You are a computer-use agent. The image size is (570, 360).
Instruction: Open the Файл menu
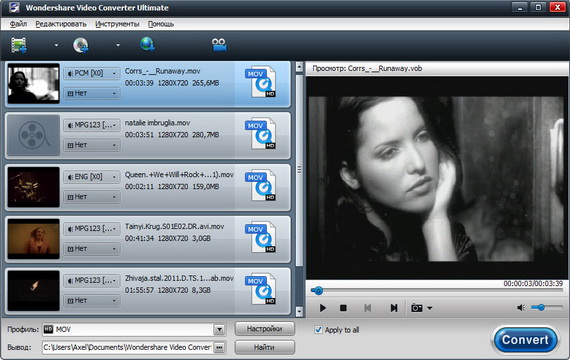[x=18, y=24]
